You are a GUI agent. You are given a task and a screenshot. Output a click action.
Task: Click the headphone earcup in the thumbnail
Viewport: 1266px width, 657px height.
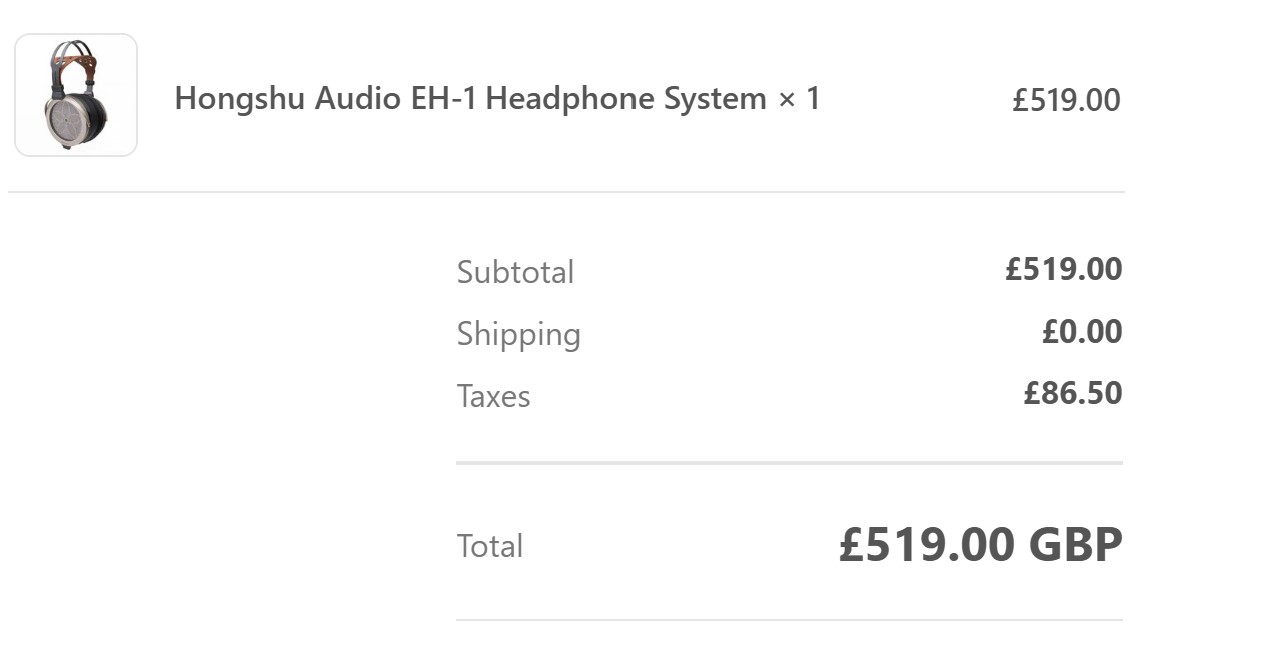coord(76,119)
